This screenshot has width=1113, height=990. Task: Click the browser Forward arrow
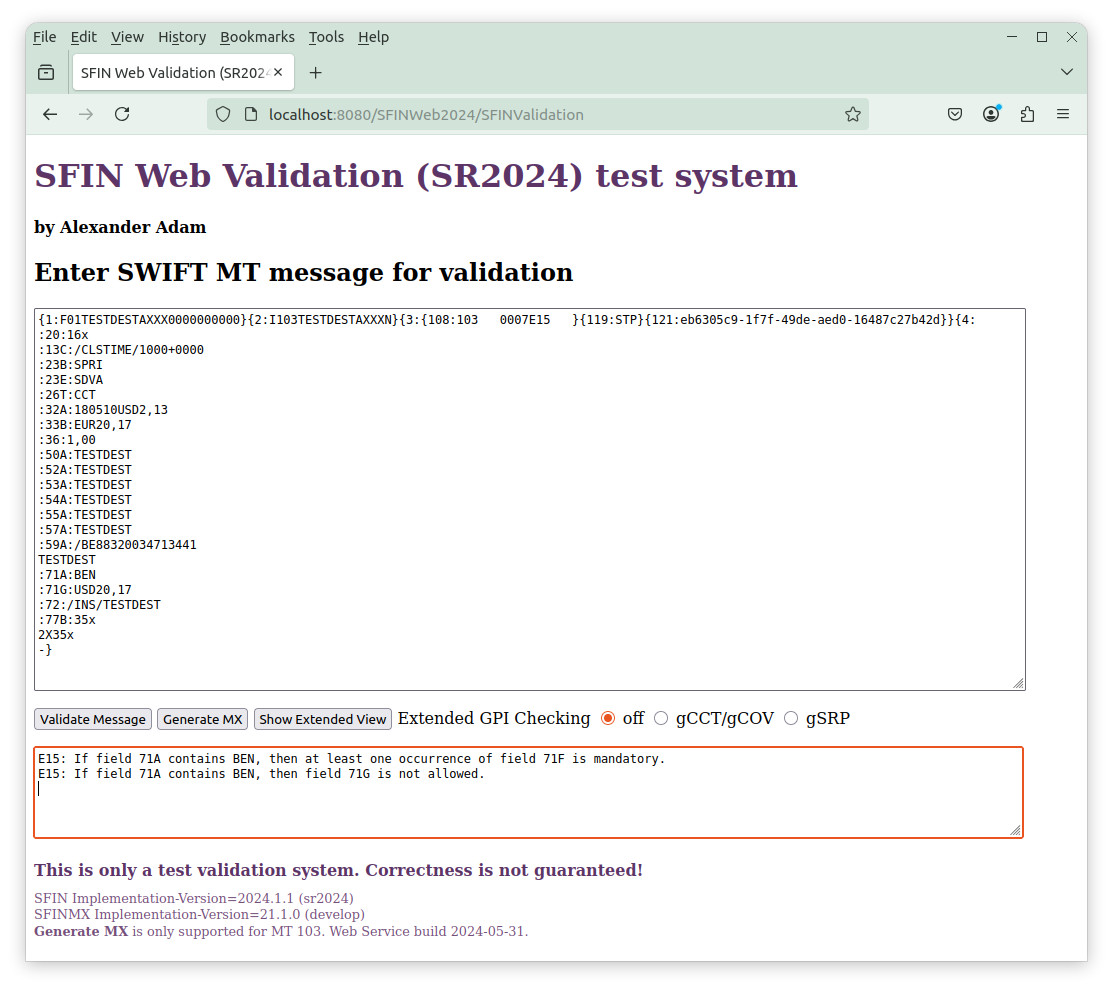86,114
